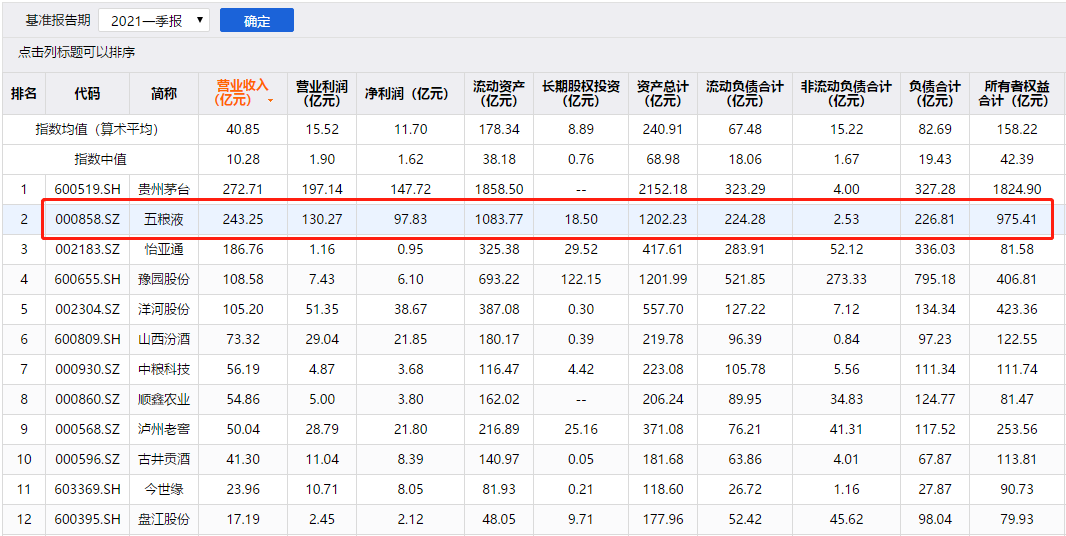Sort by 非流动负债合计(亿元) column header
The height and width of the screenshot is (536, 1066).
coord(846,94)
